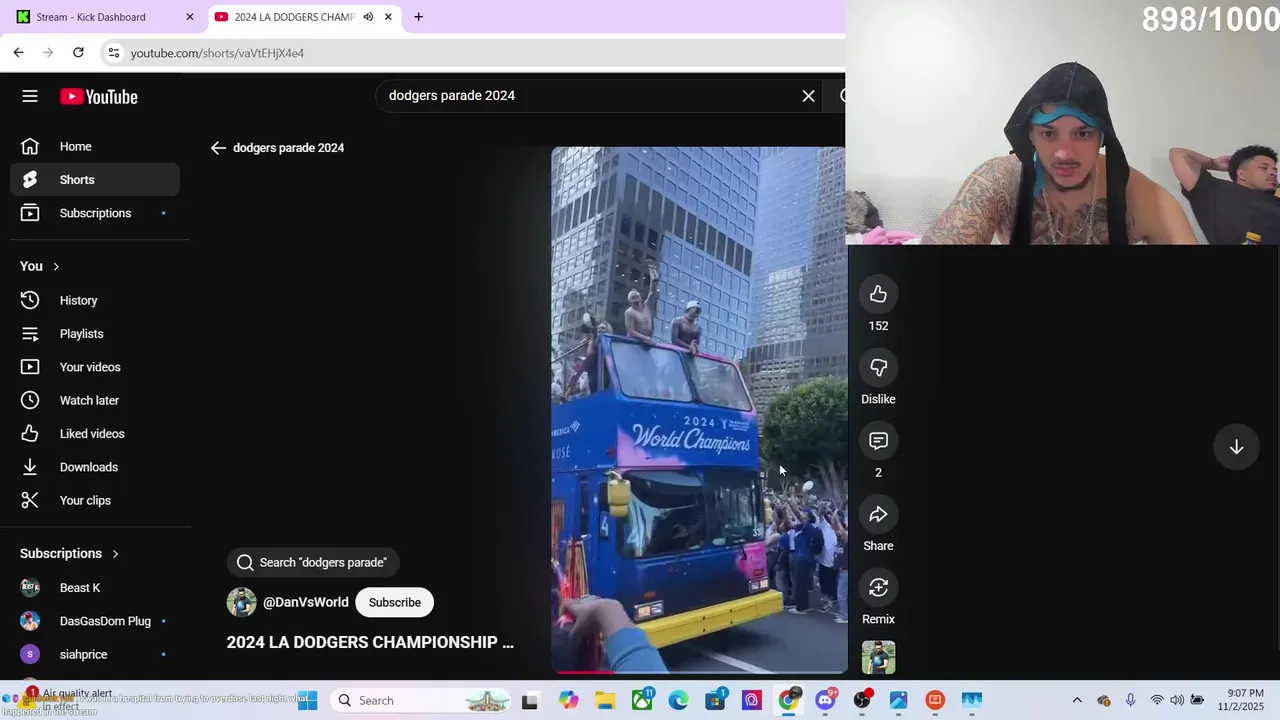Open the comments icon showing 2

(x=878, y=441)
